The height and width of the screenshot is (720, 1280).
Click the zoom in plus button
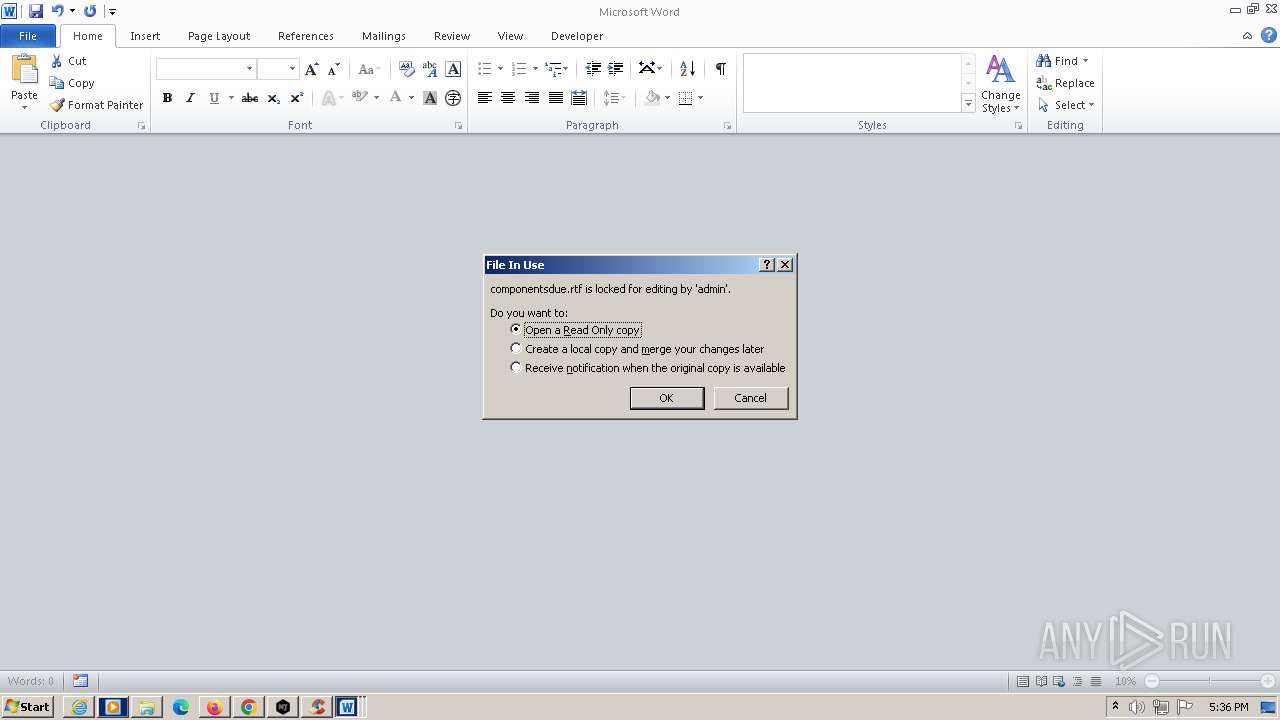tap(1267, 681)
